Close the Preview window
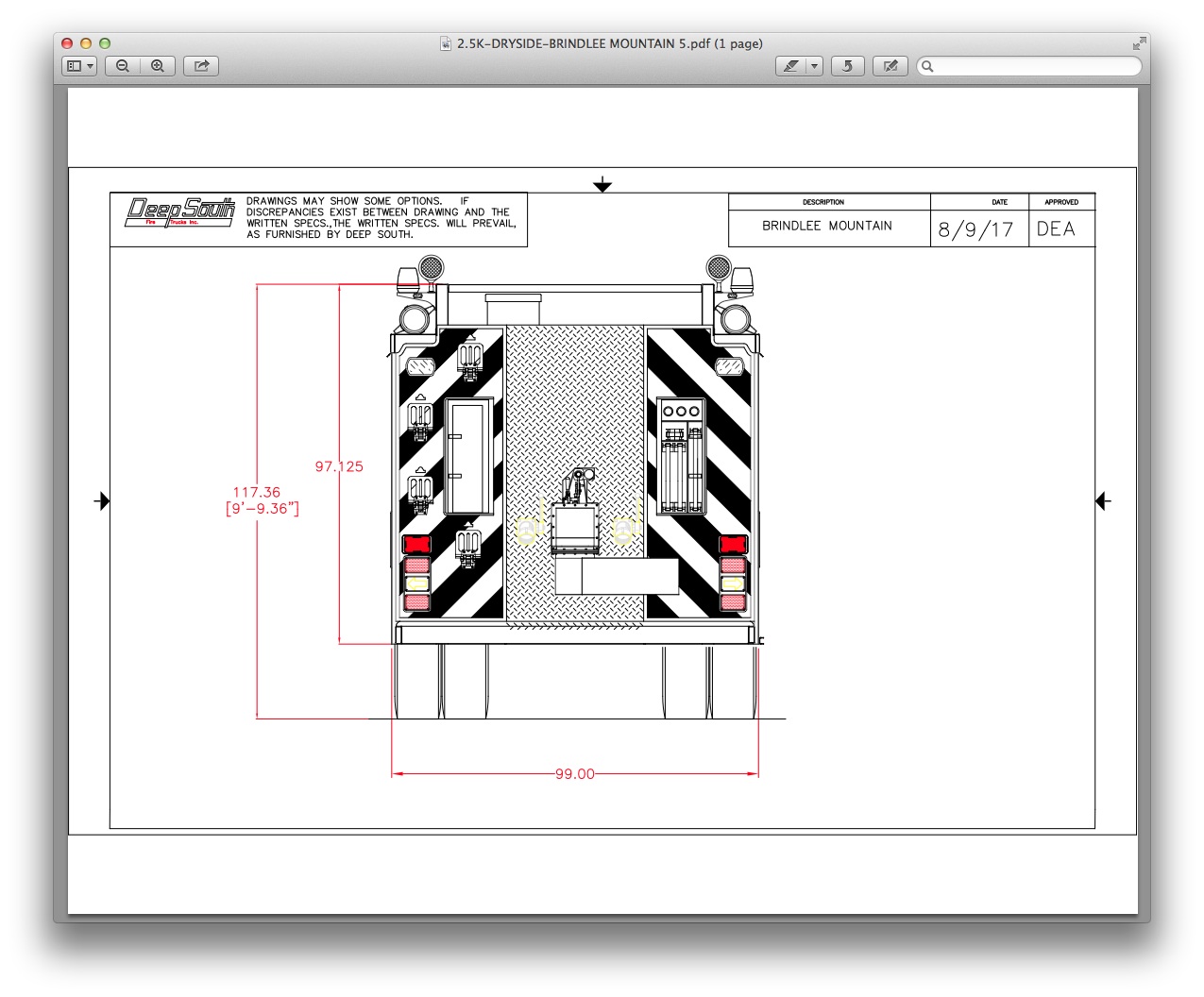Screen dimensions: 1204x997 coord(67,43)
